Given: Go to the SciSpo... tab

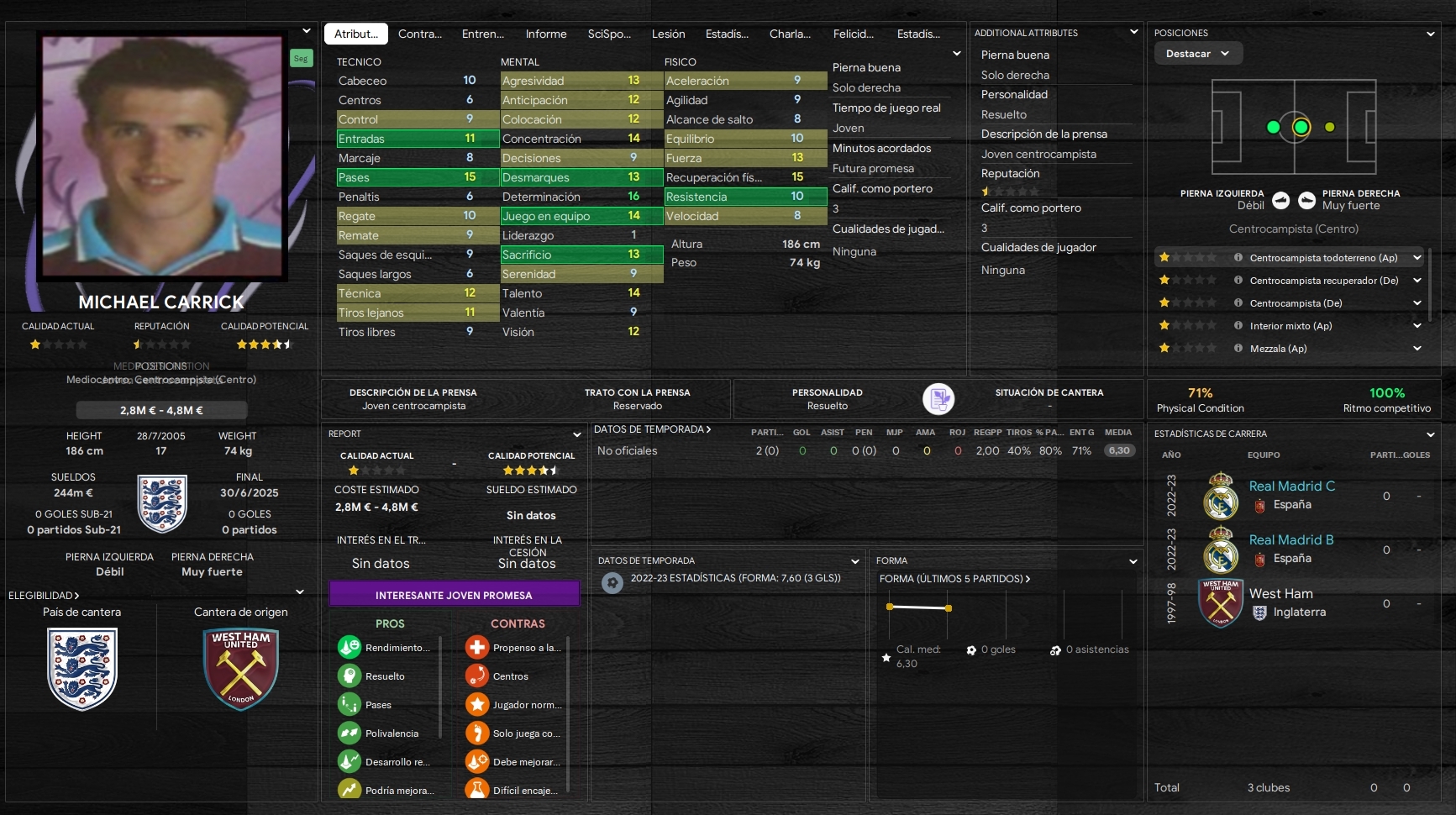Looking at the screenshot, I should point(609,34).
